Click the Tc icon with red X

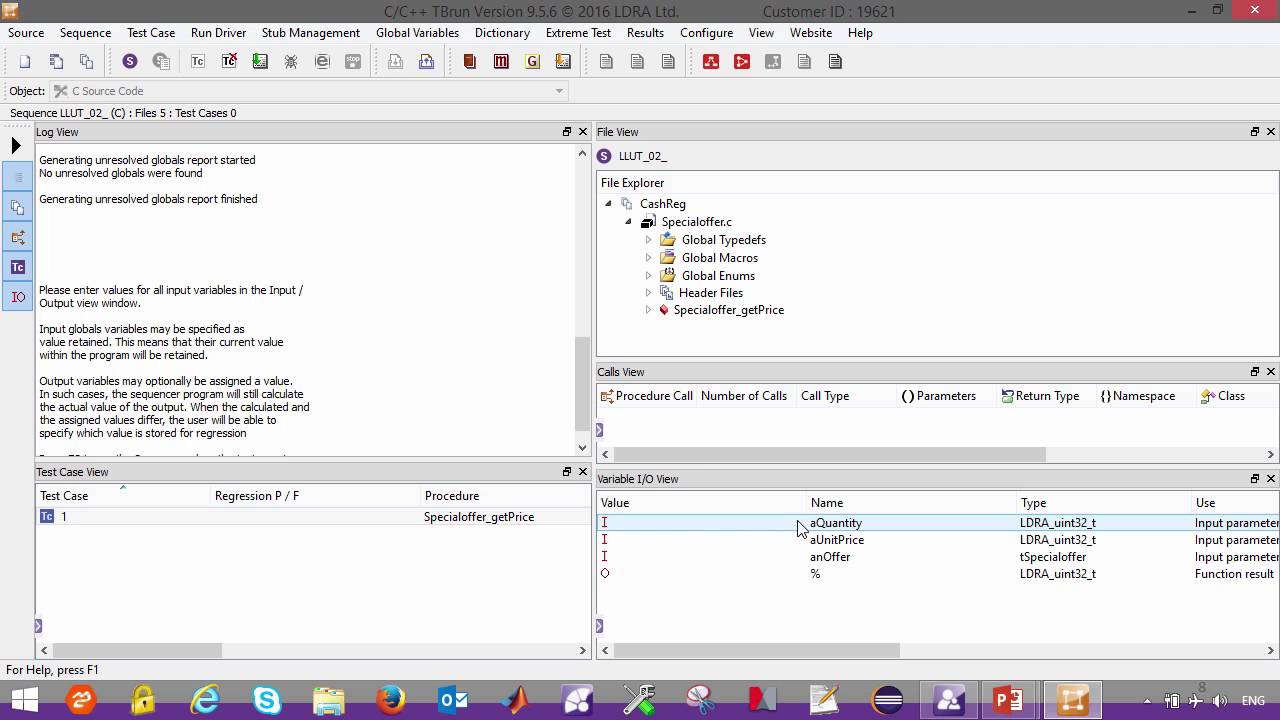point(229,62)
